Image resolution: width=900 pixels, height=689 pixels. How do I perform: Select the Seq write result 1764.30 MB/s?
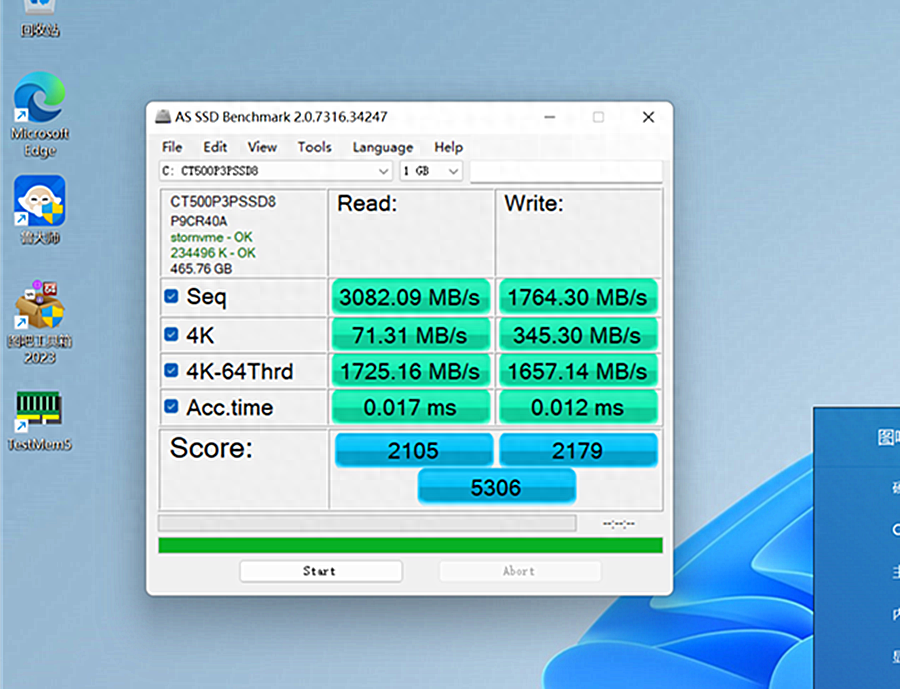578,297
